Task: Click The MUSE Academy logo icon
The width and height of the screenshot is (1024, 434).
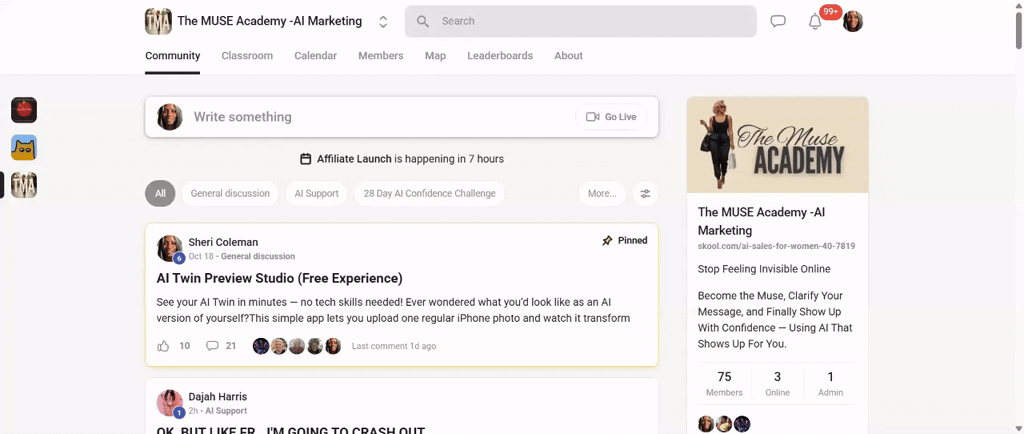Action: 158,21
